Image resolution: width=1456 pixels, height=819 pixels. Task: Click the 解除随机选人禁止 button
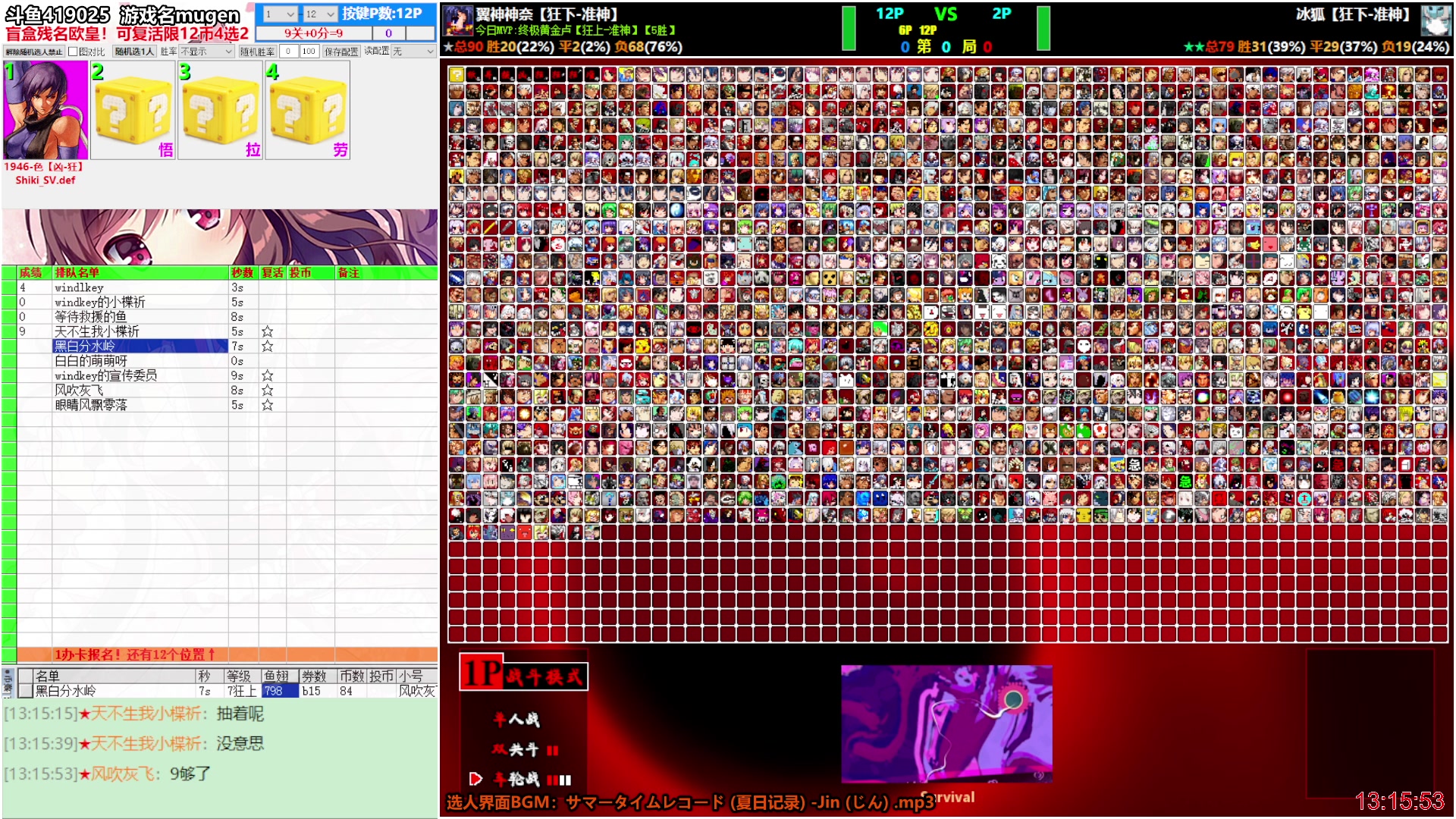point(34,52)
